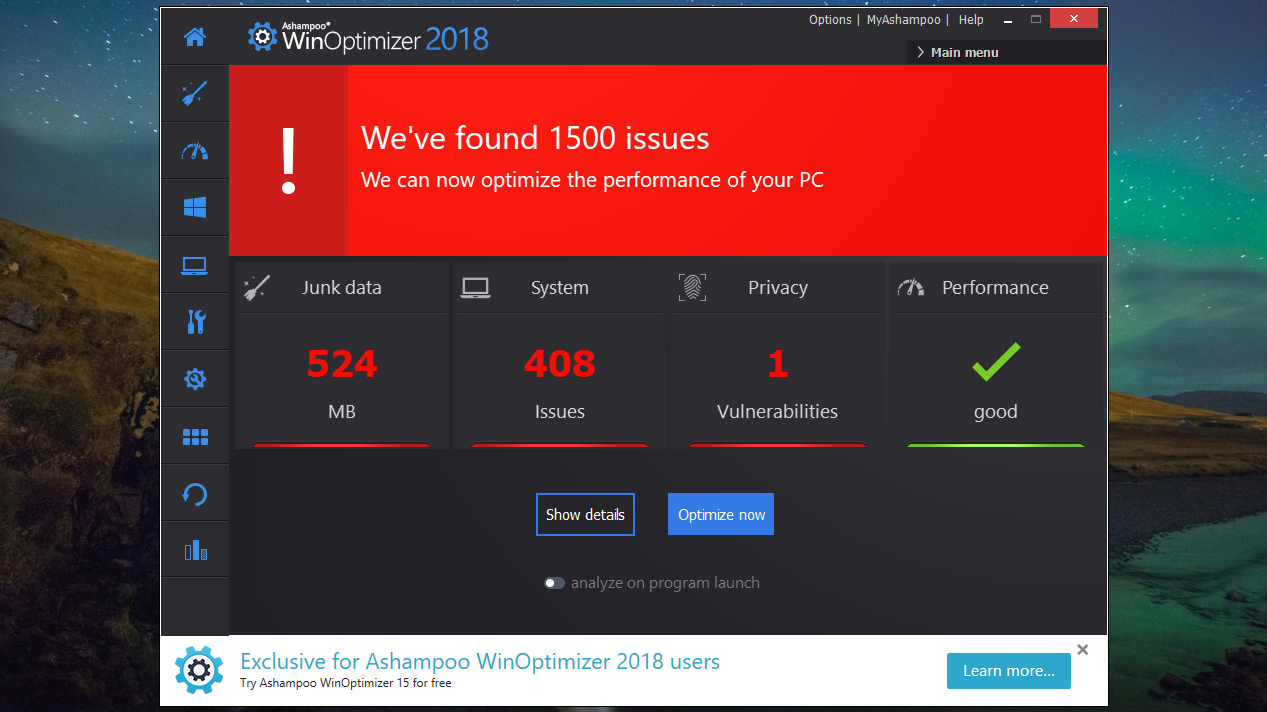Image resolution: width=1267 pixels, height=712 pixels.
Task: Open the bar chart statistics icon
Action: point(195,550)
